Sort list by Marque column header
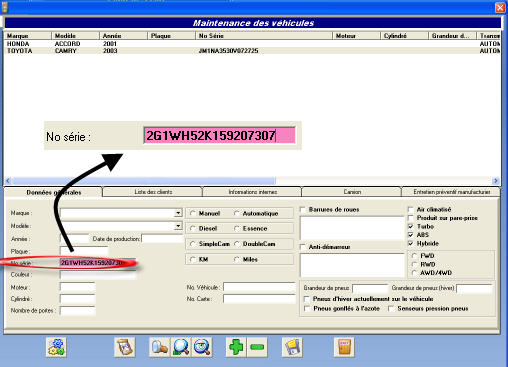Viewport: 508px width, 367px height. [x=28, y=36]
